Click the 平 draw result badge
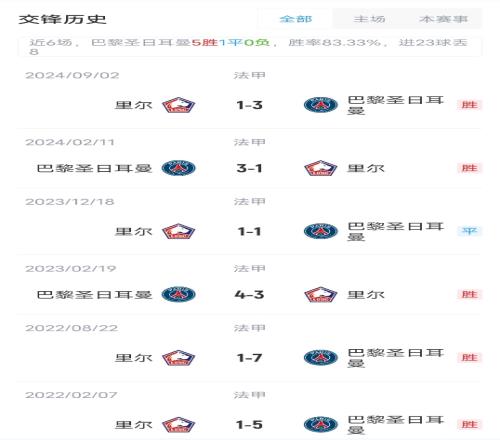Image resolution: width=500 pixels, height=440 pixels. pyautogui.click(x=469, y=231)
